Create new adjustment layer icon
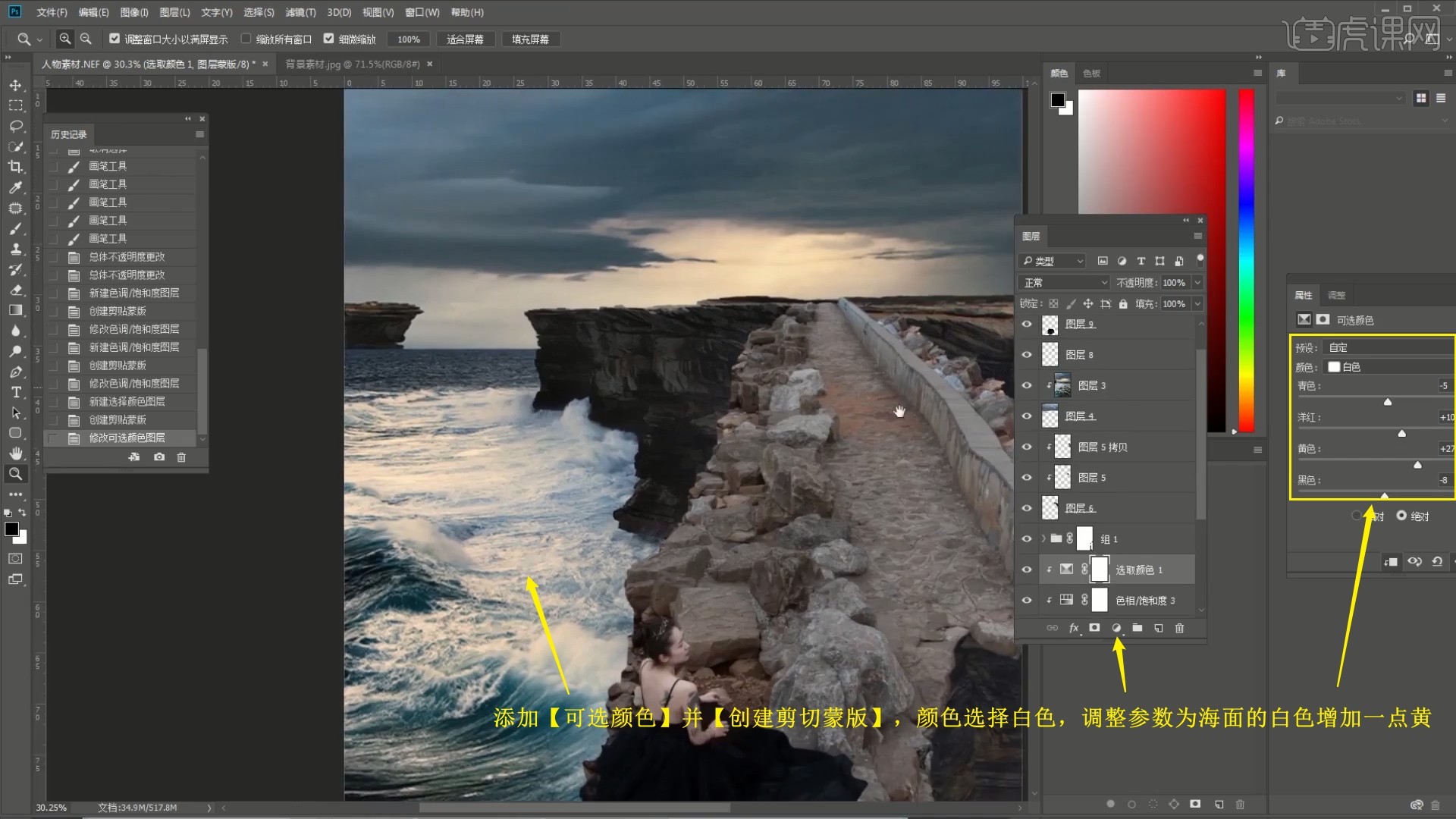 point(1116,628)
